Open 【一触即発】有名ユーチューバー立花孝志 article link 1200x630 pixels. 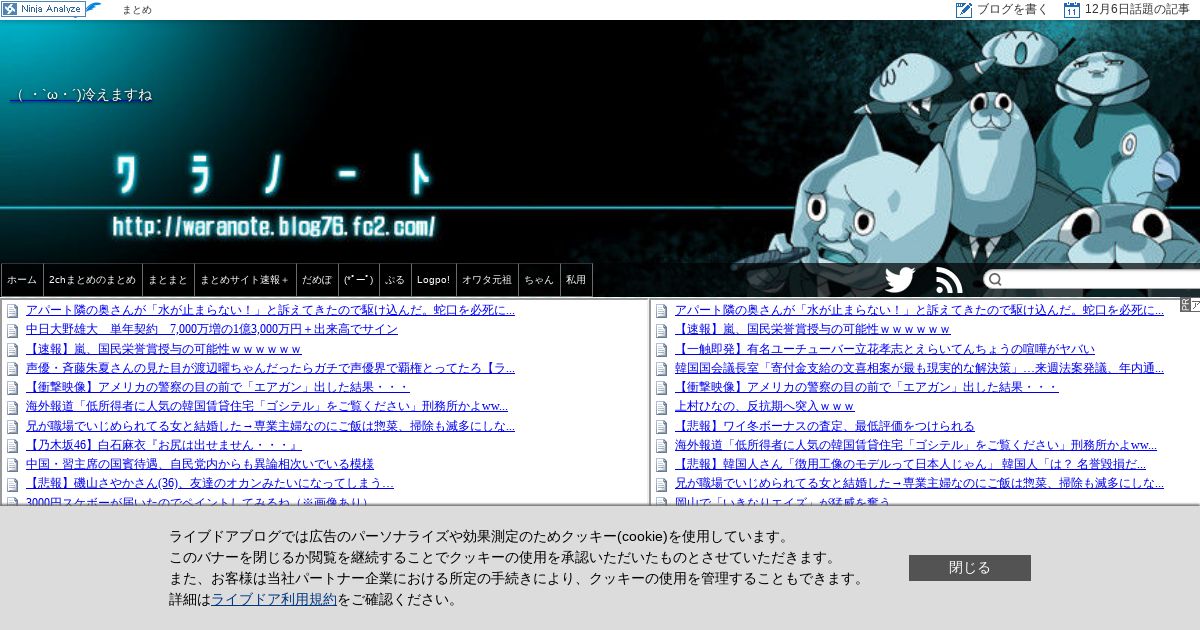[x=885, y=349]
